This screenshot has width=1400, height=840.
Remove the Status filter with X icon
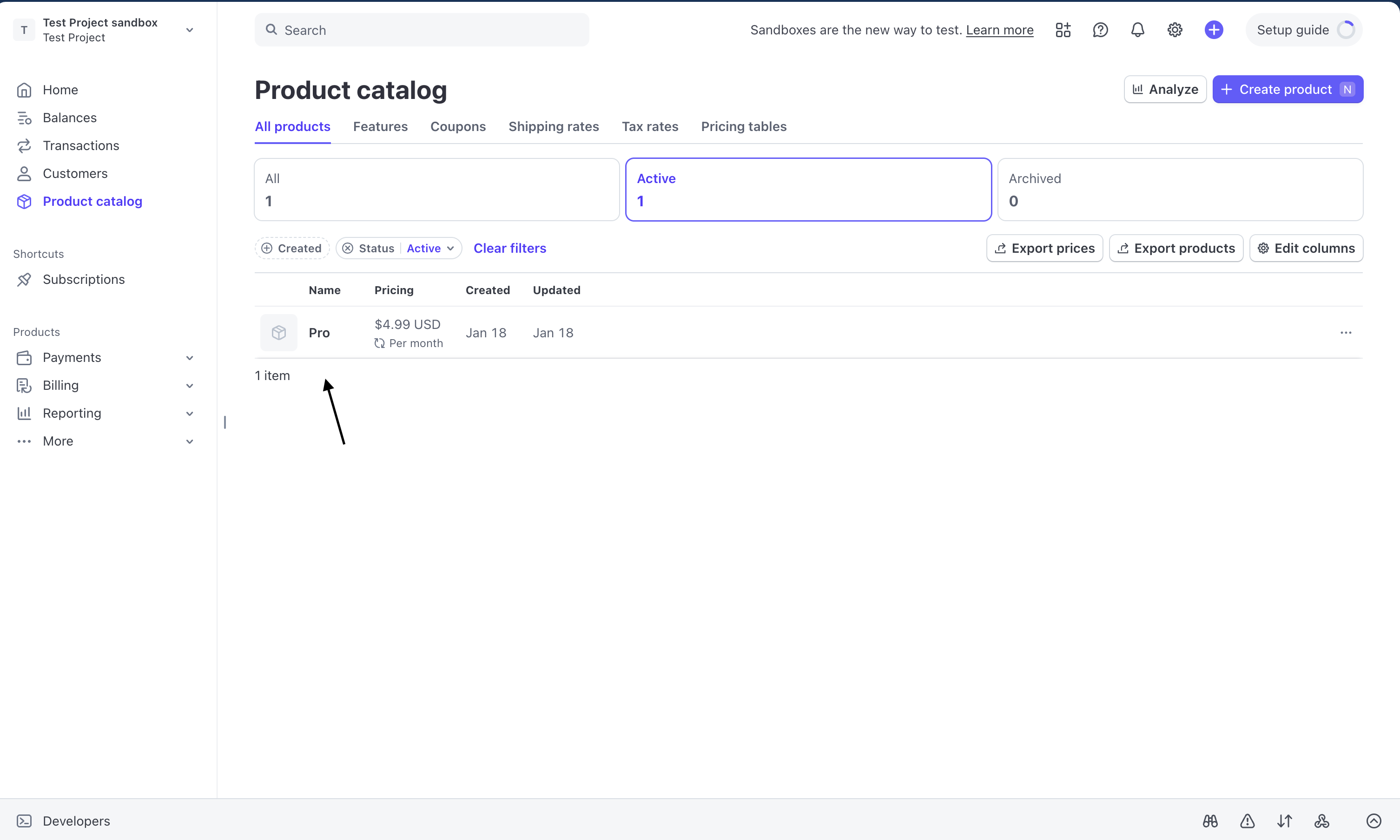coord(348,249)
